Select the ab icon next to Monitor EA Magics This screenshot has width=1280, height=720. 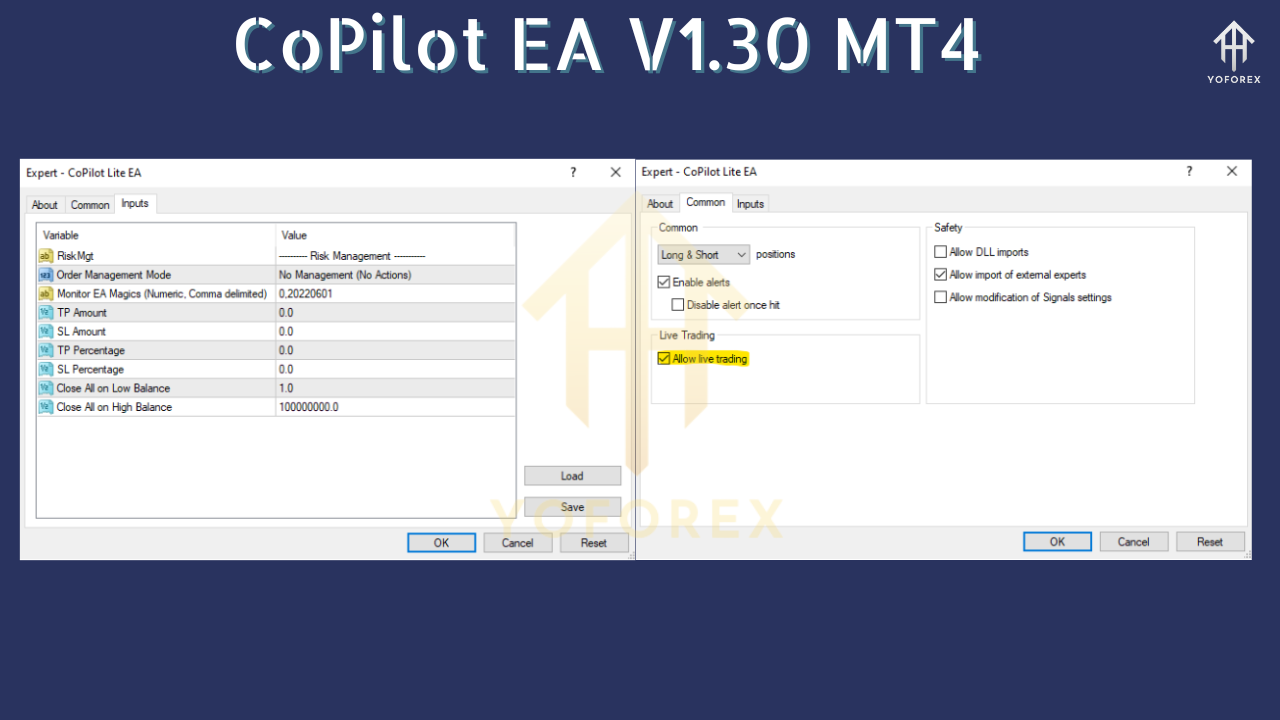45,294
